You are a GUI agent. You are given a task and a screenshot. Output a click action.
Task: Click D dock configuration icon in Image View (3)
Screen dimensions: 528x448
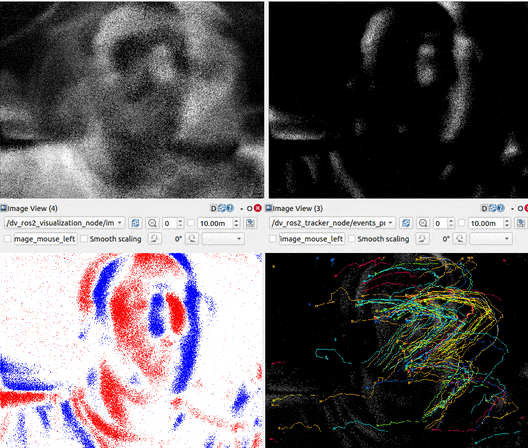pos(484,209)
